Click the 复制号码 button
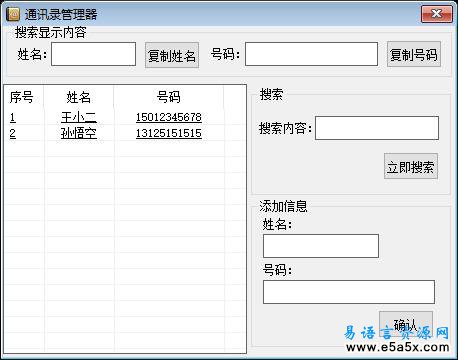Viewport: 458px width, 360px height. 414,54
